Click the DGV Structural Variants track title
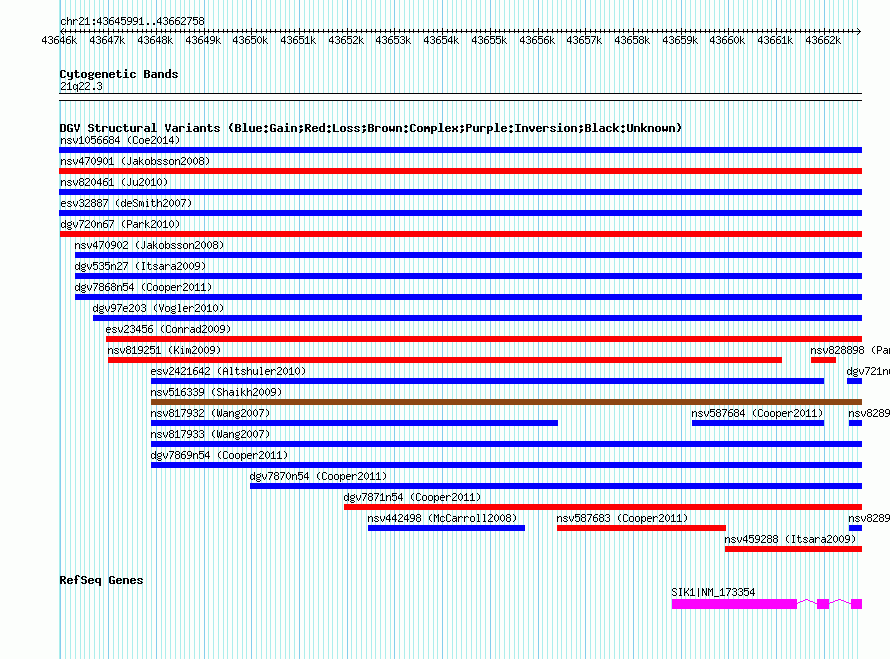 pos(371,128)
